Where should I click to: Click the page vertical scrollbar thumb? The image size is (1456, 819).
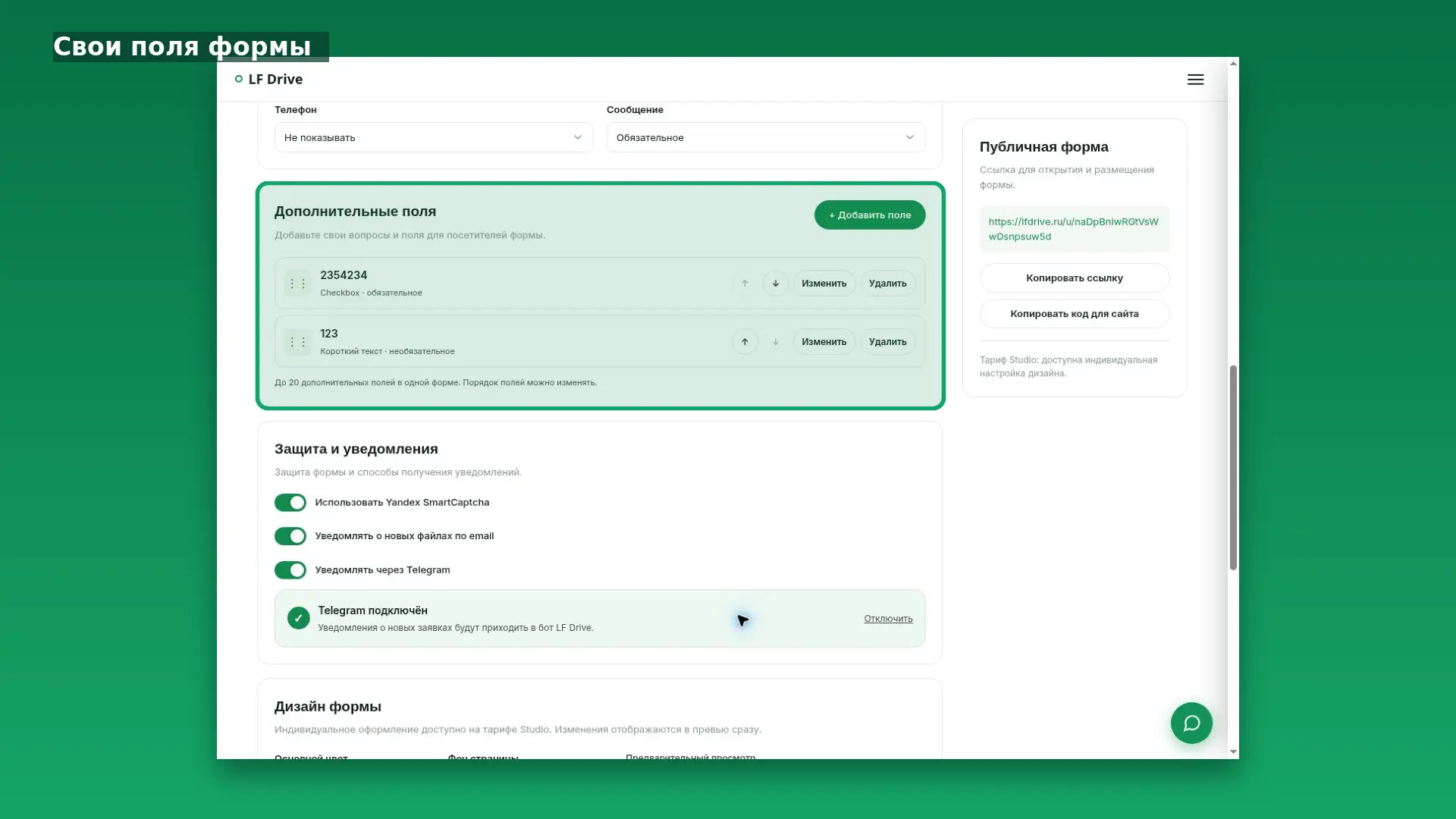[x=1233, y=467]
